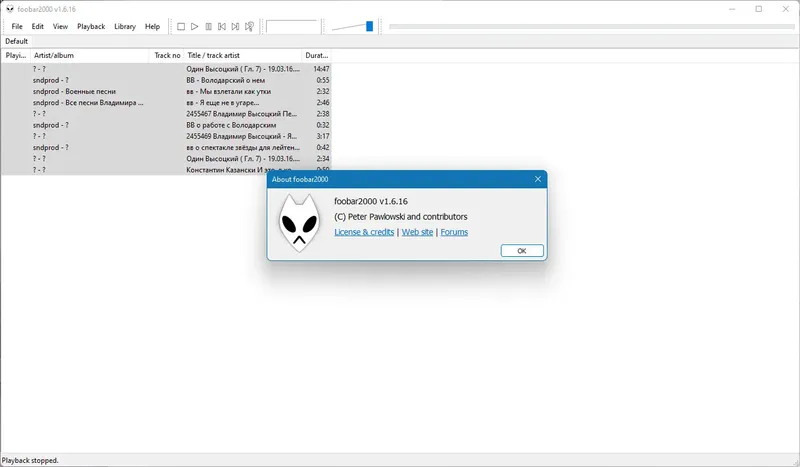Adjust the volume slider handle
This screenshot has width=800, height=467.
pos(369,27)
